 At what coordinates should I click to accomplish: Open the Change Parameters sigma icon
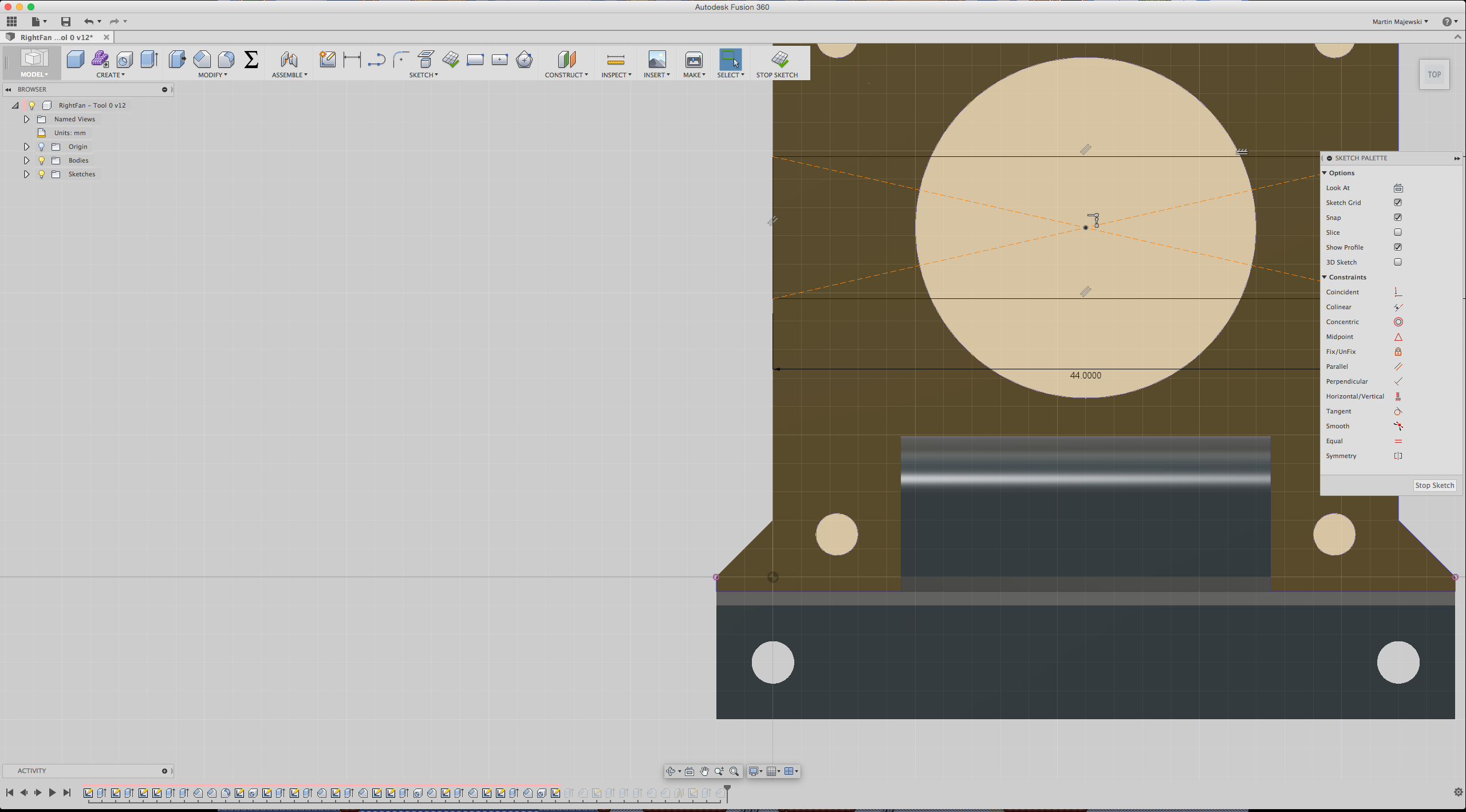tap(251, 60)
